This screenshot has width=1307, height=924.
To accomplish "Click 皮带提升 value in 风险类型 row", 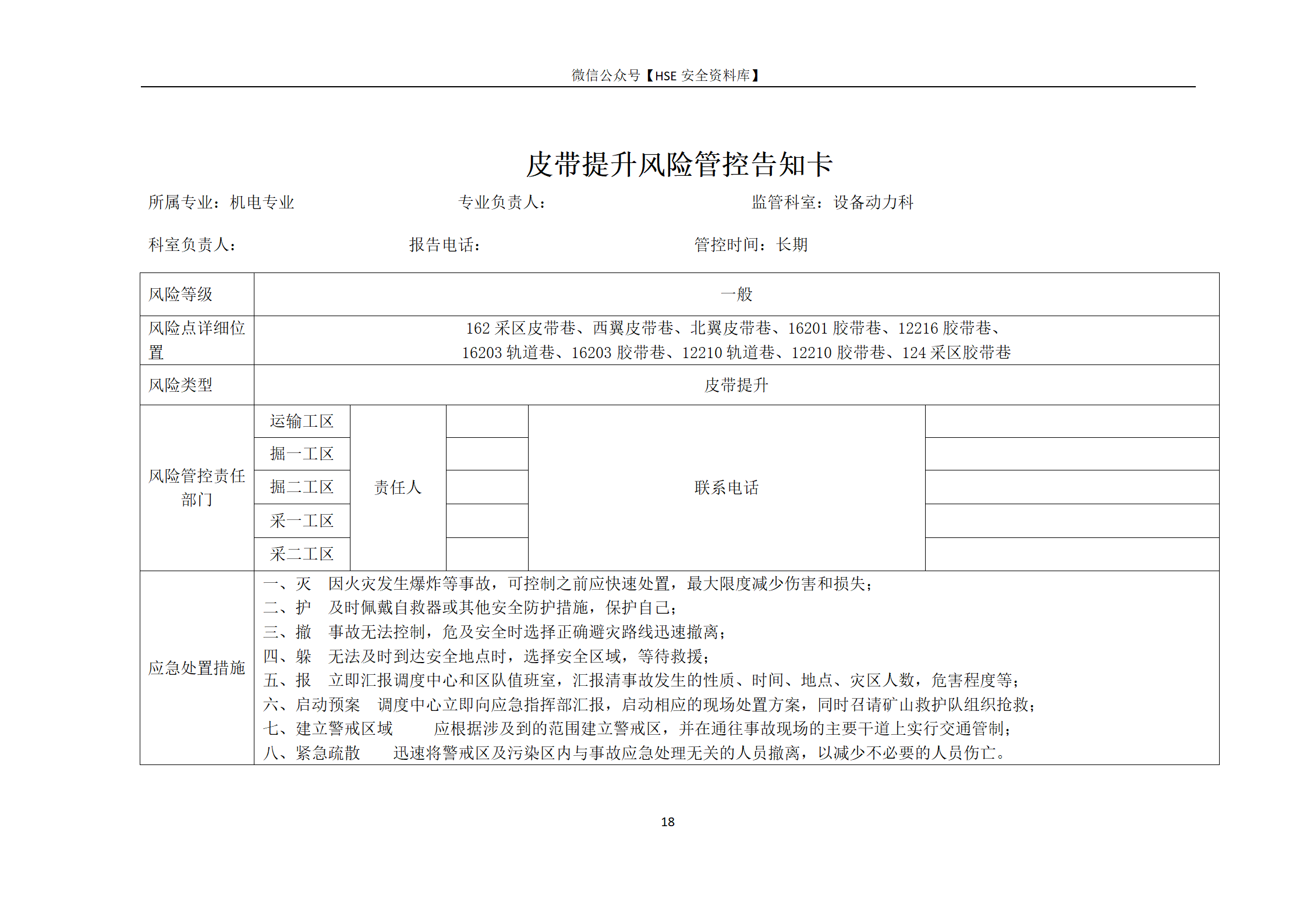I will point(736,385).
